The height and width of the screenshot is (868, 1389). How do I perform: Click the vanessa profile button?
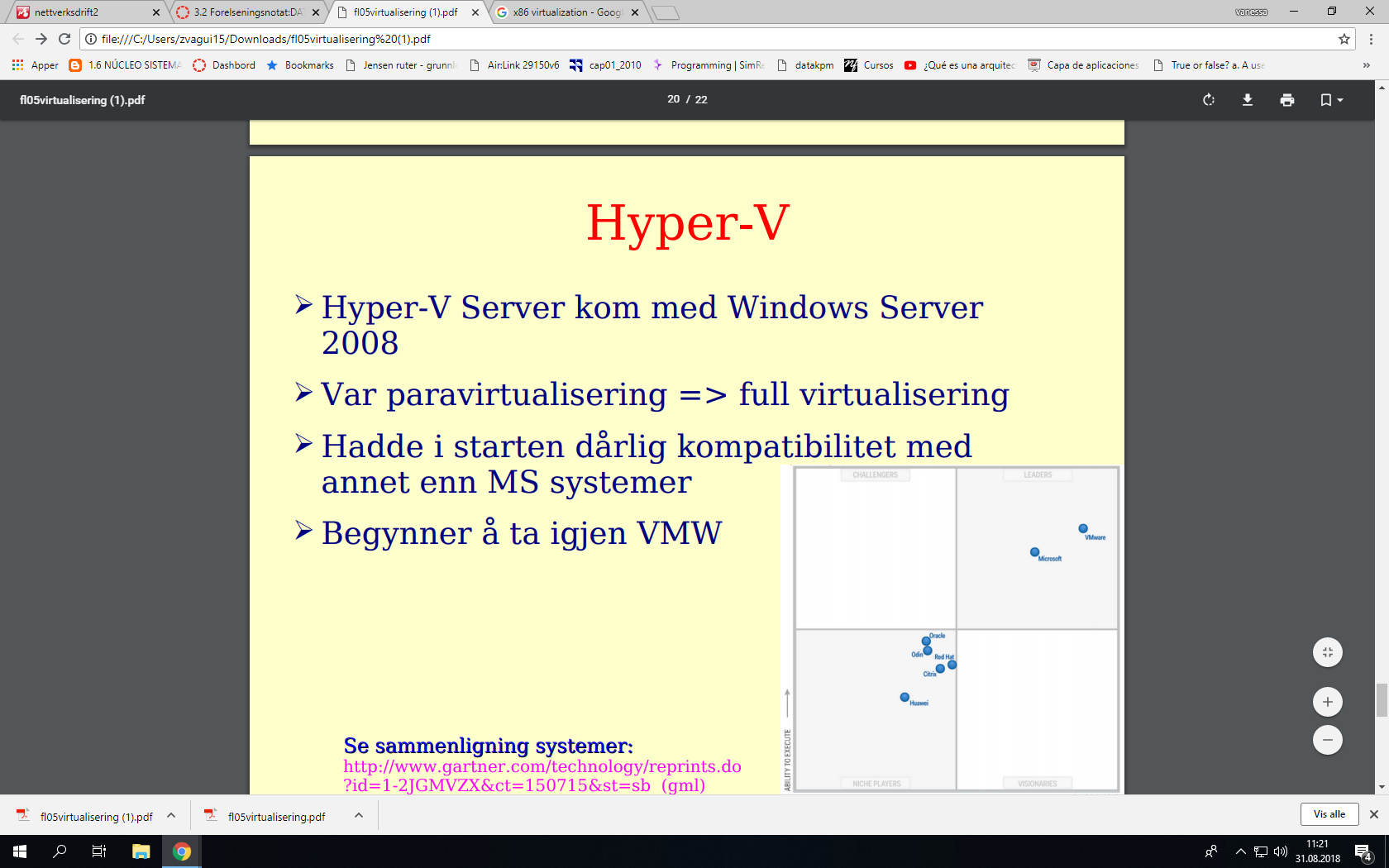pyautogui.click(x=1251, y=12)
